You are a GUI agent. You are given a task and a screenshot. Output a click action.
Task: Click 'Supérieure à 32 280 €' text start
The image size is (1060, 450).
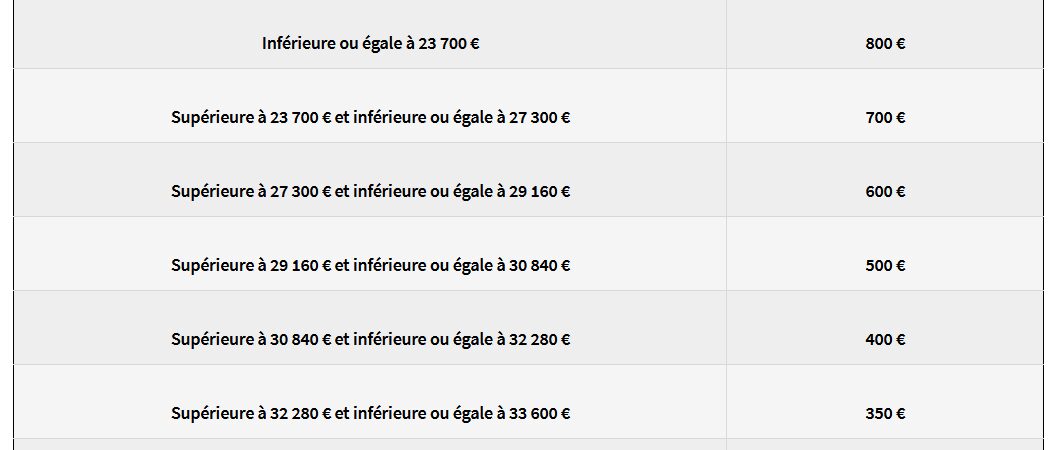[x=251, y=414]
